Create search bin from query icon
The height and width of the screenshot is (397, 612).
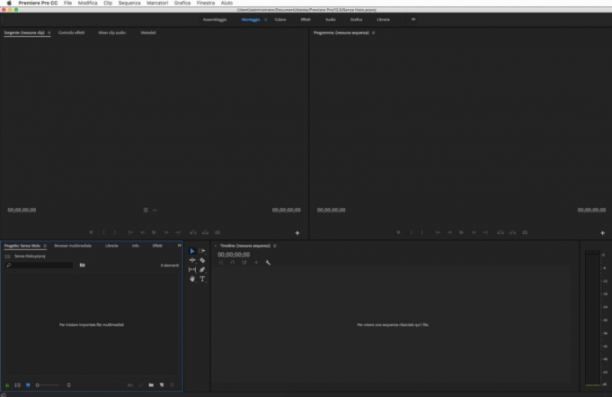(x=82, y=265)
